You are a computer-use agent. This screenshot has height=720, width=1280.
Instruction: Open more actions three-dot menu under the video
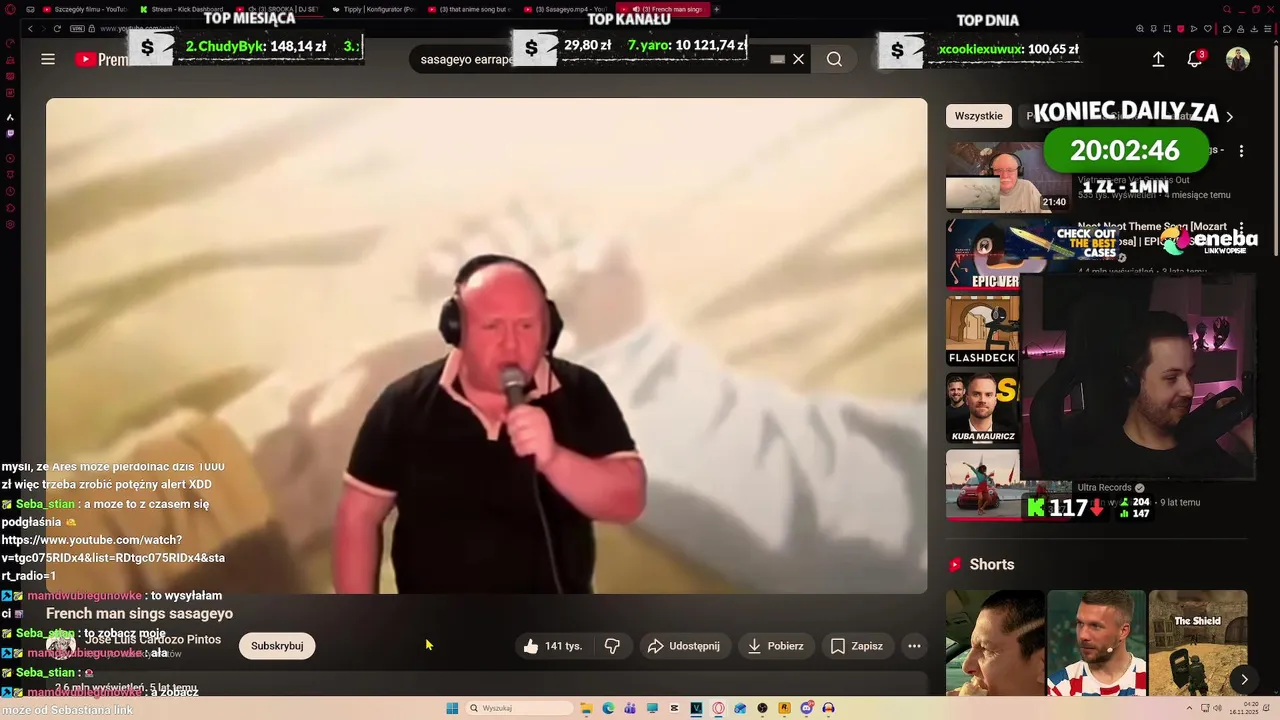click(914, 646)
